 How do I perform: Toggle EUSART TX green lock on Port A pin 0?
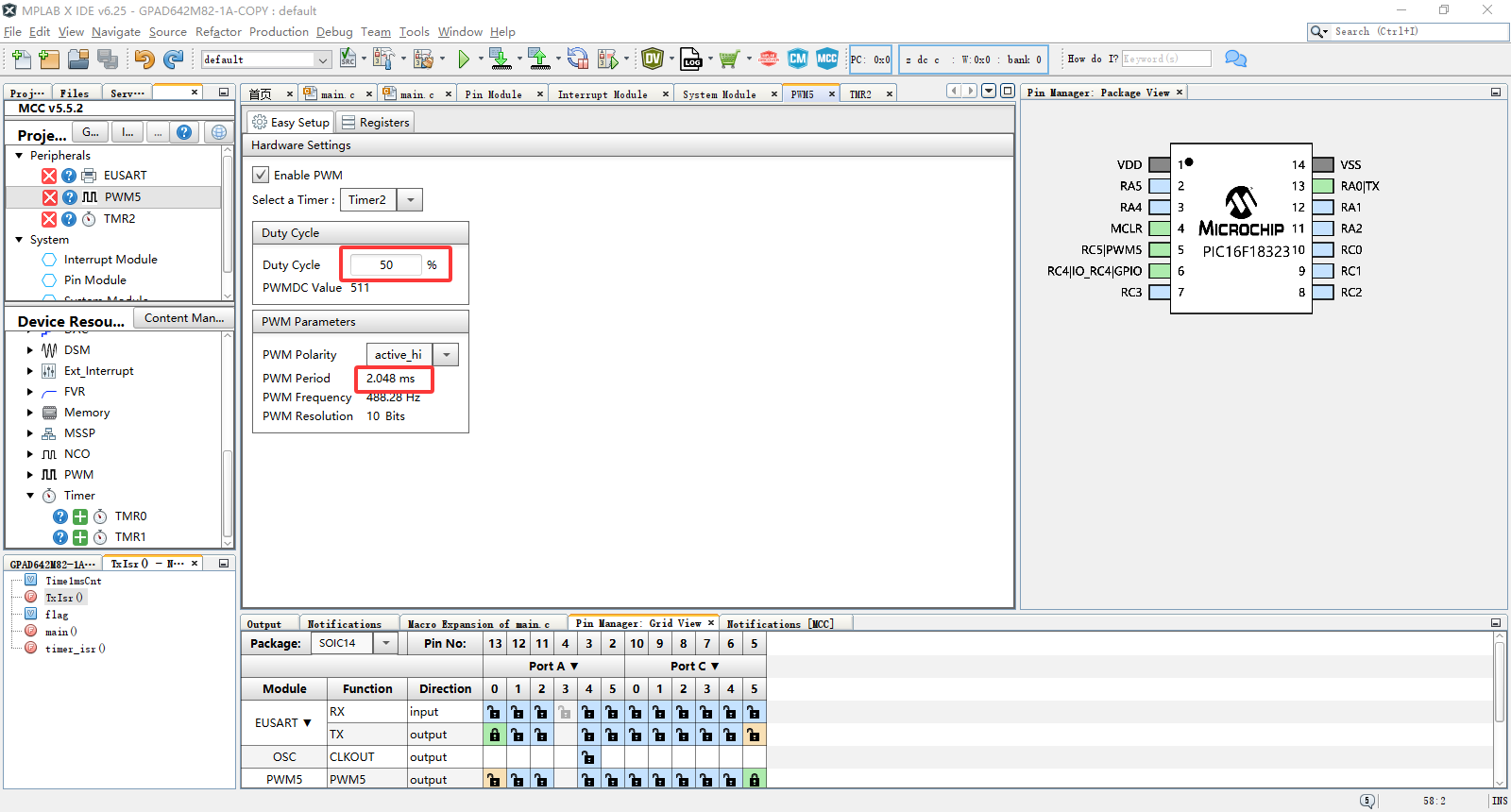494,735
